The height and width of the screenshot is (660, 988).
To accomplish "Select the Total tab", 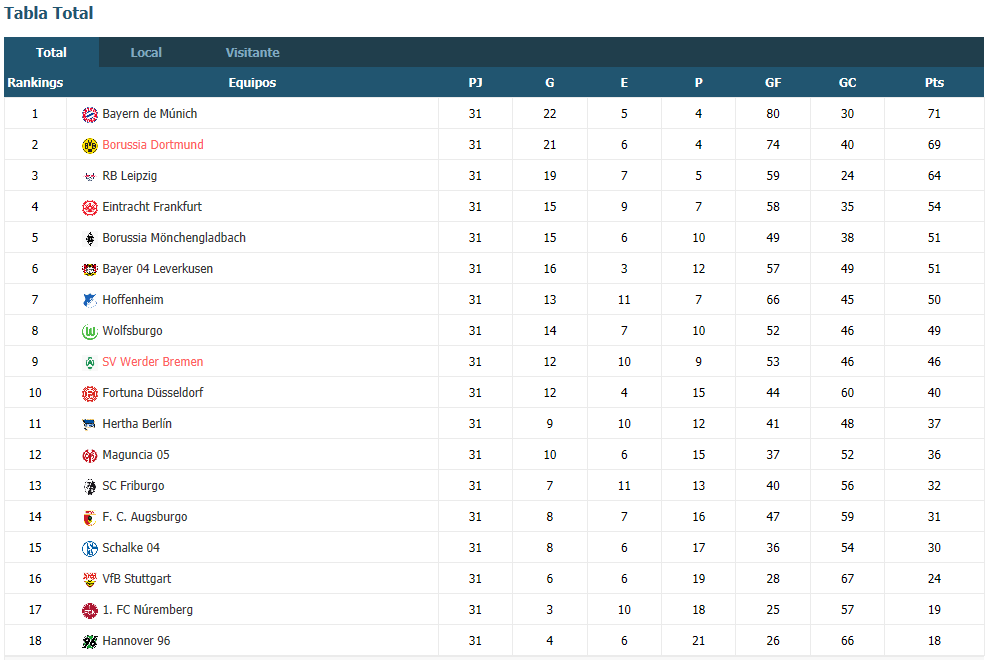I will pyautogui.click(x=51, y=52).
